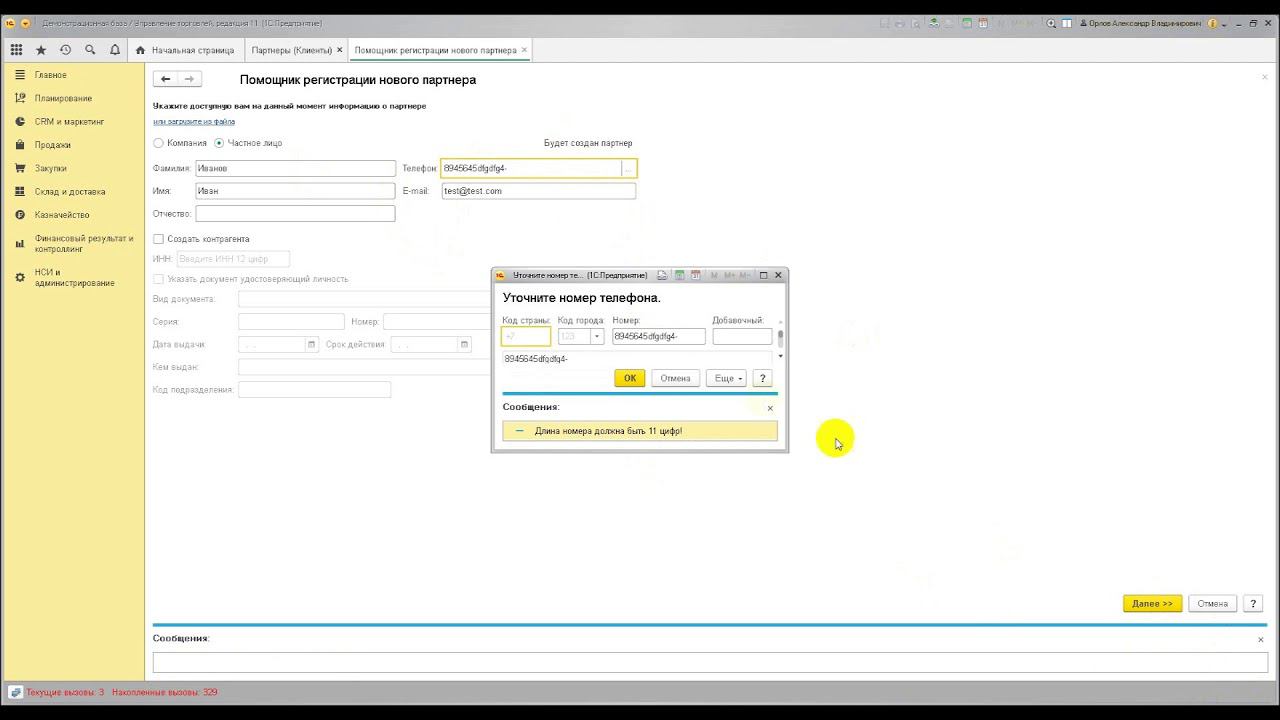Open Финансовый результат и контроллинг section
1280x720 pixels.
84,243
